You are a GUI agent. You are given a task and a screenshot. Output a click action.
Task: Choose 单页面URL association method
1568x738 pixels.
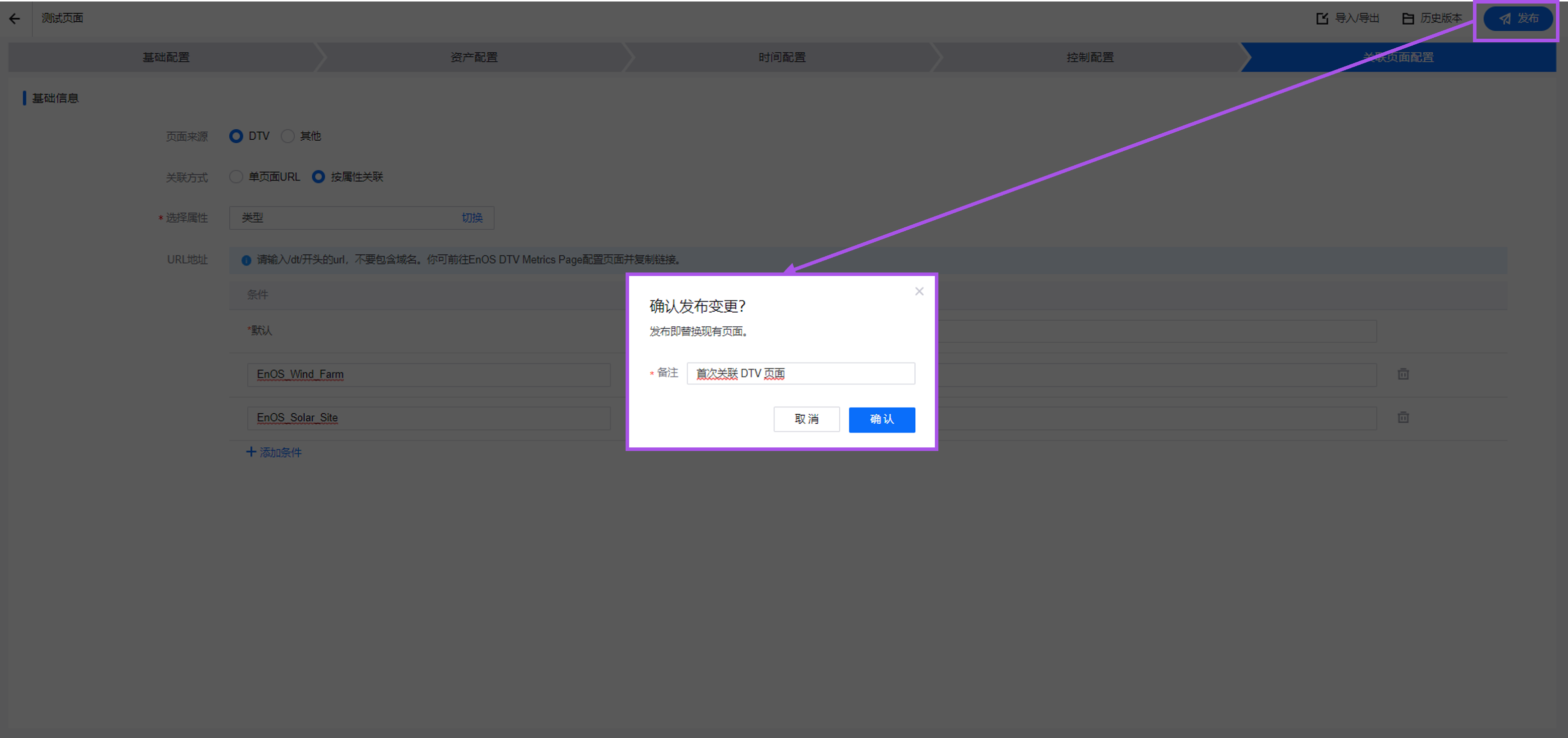point(236,176)
